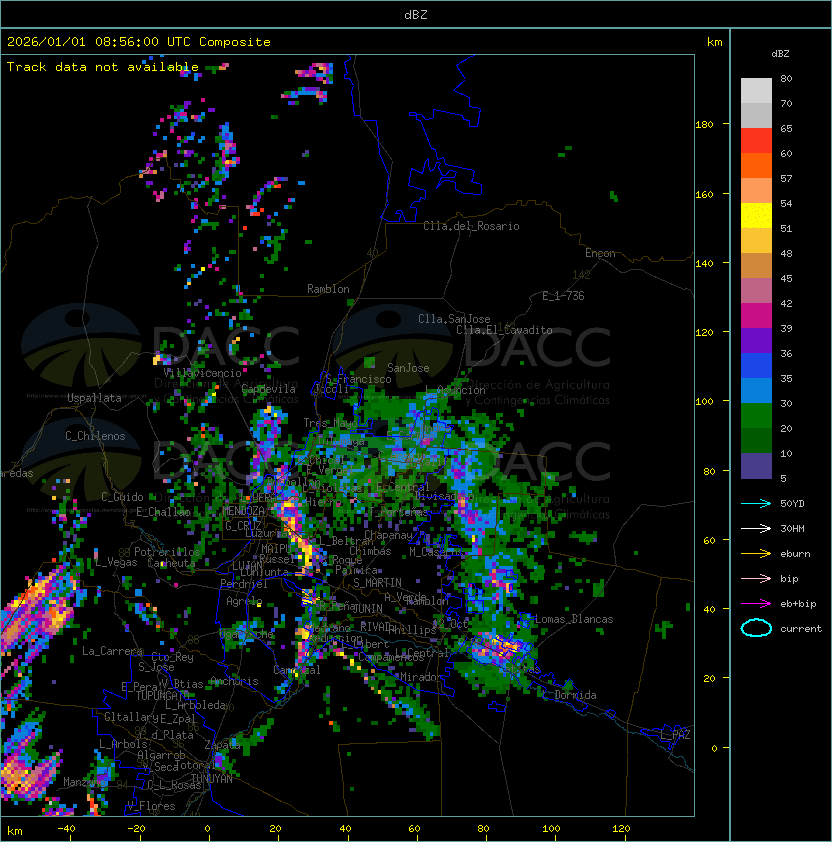The width and height of the screenshot is (832, 842).
Task: Click the 'Capdevila' map label
Action: 269,389
